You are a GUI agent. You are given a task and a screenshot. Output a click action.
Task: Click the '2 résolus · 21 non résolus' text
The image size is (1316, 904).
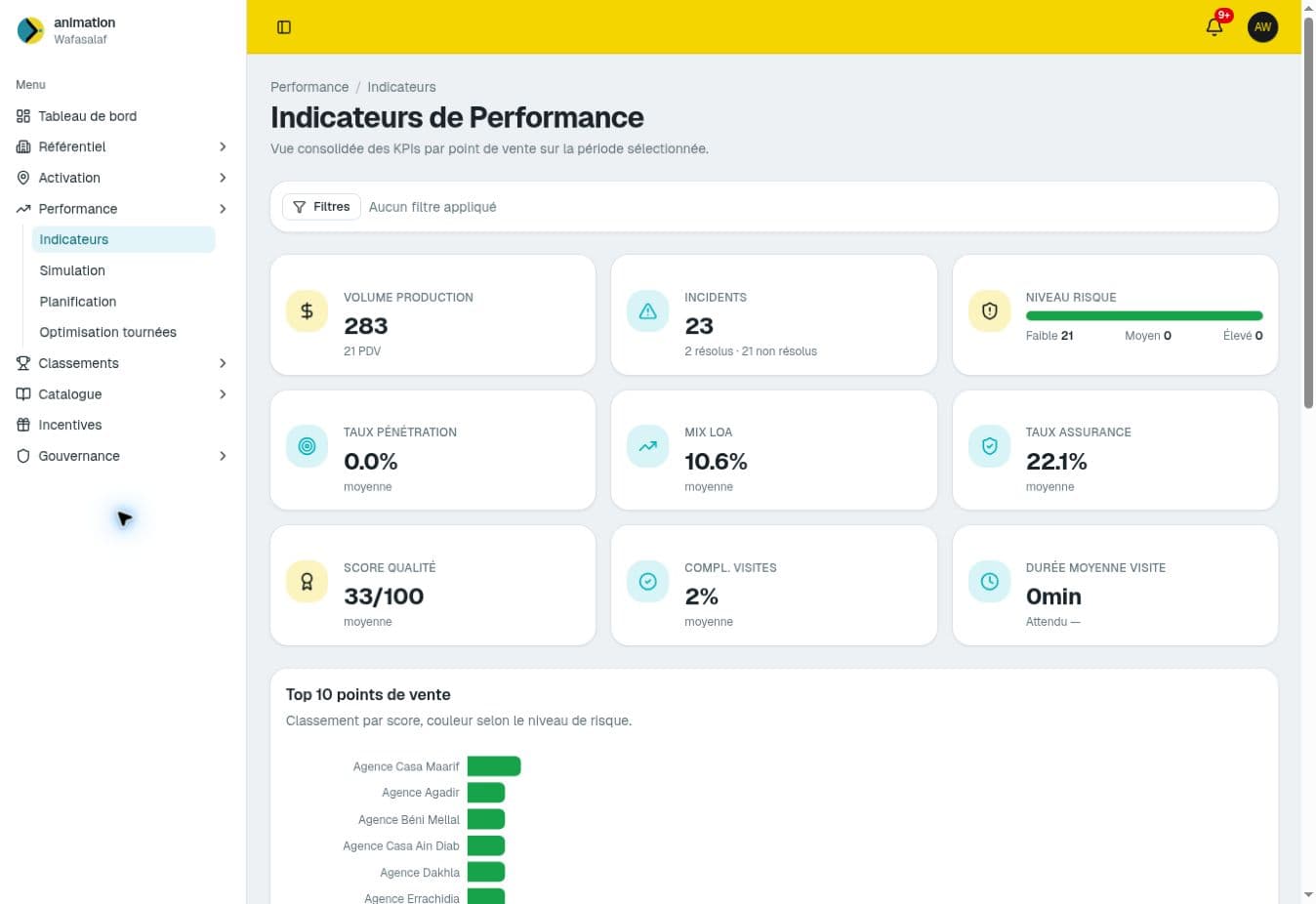(751, 351)
